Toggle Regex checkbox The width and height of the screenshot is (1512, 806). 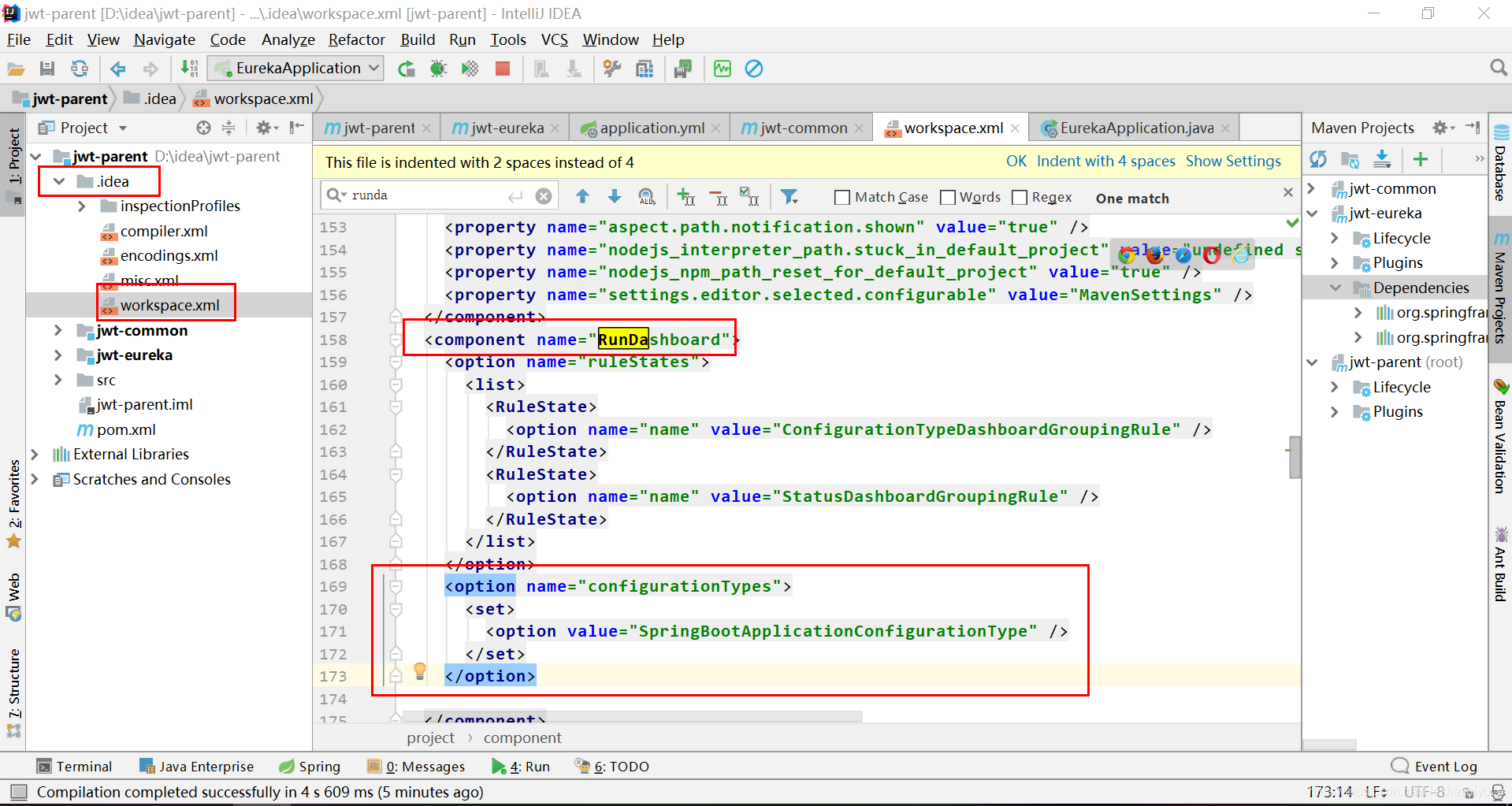click(1020, 197)
